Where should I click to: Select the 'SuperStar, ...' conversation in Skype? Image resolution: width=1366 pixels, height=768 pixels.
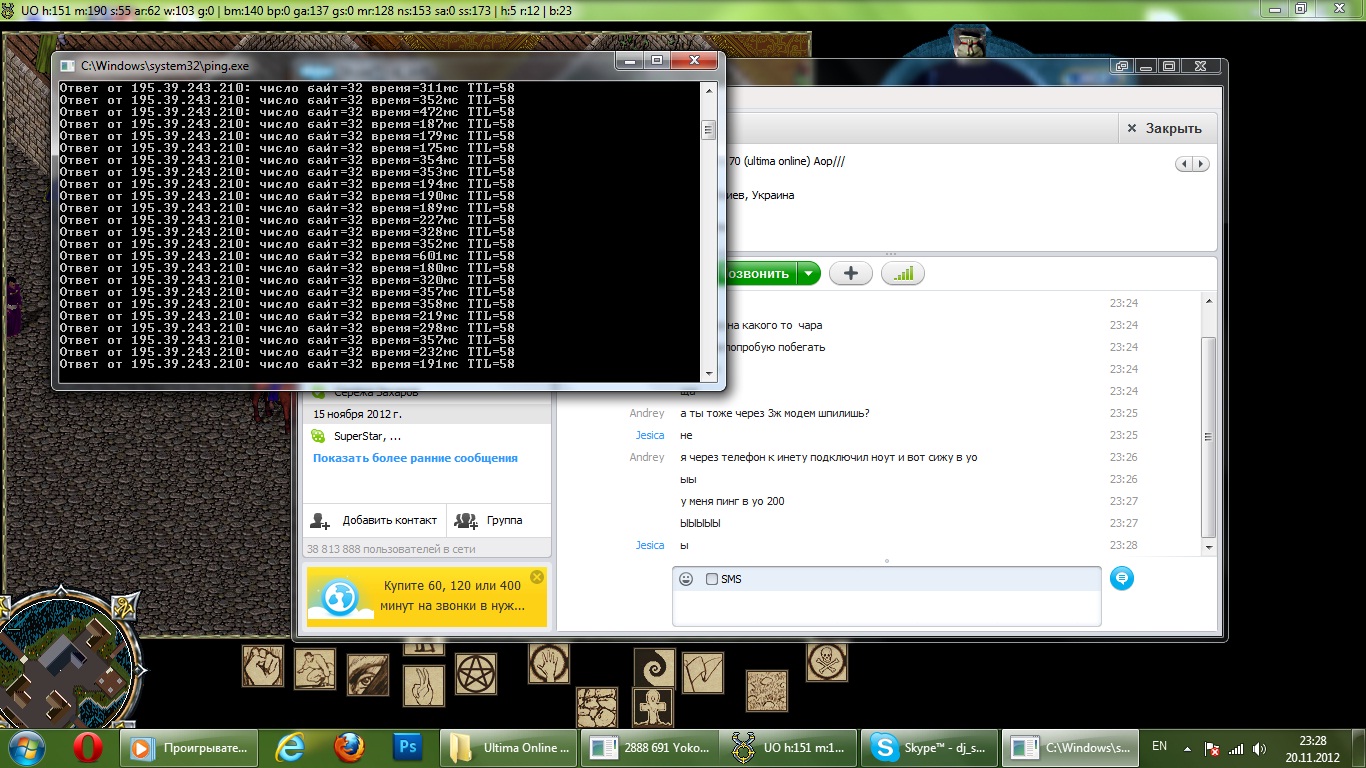coord(427,436)
